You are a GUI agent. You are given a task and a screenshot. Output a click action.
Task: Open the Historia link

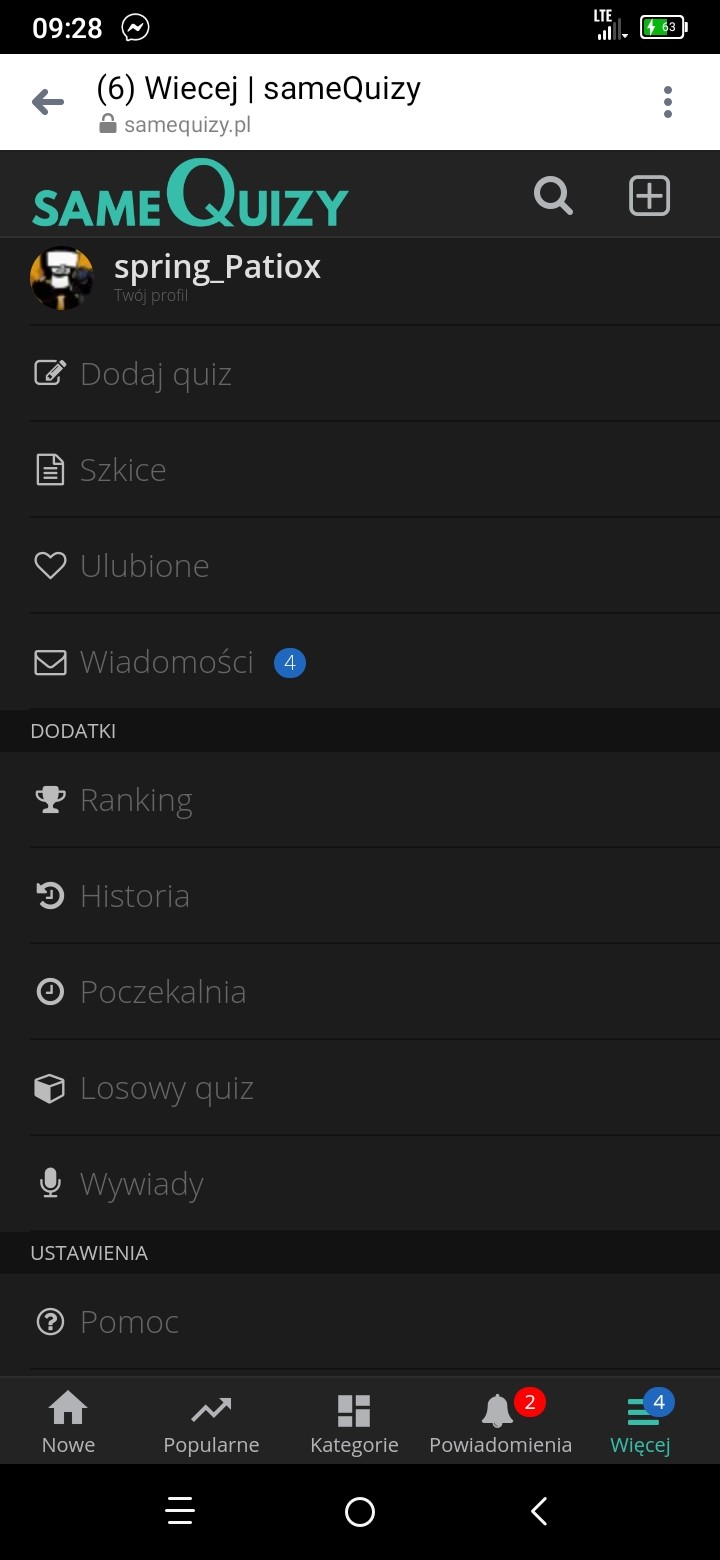click(135, 896)
